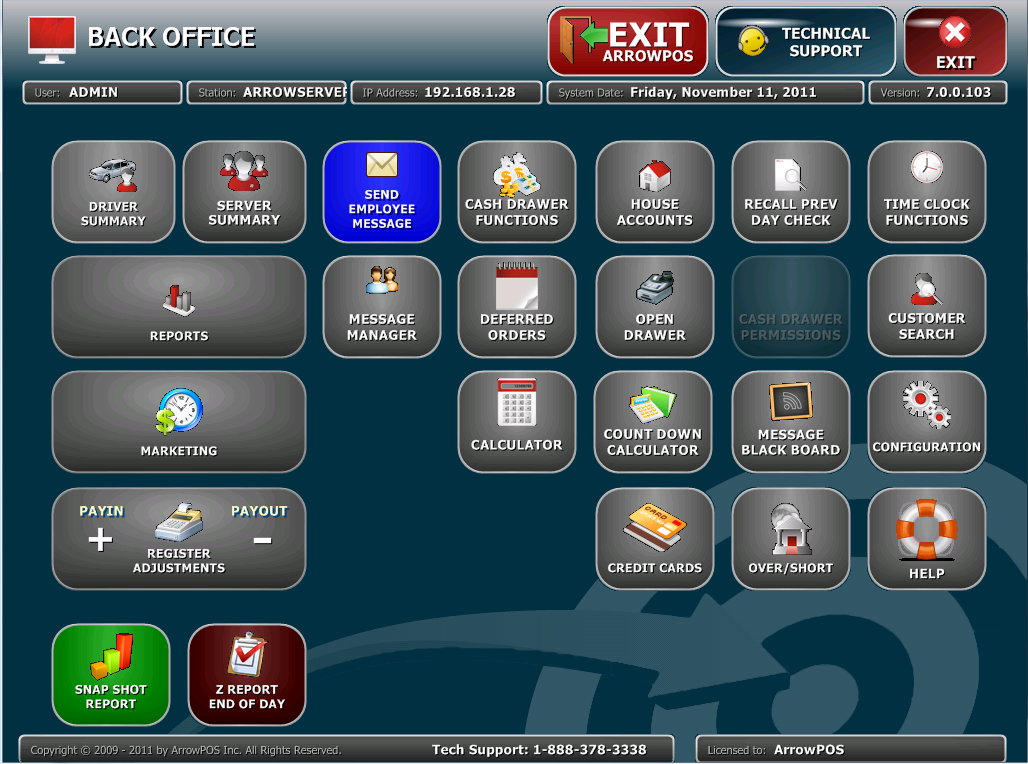The width and height of the screenshot is (1028, 764).
Task: Open the Count Down Calculator
Action: pos(654,421)
